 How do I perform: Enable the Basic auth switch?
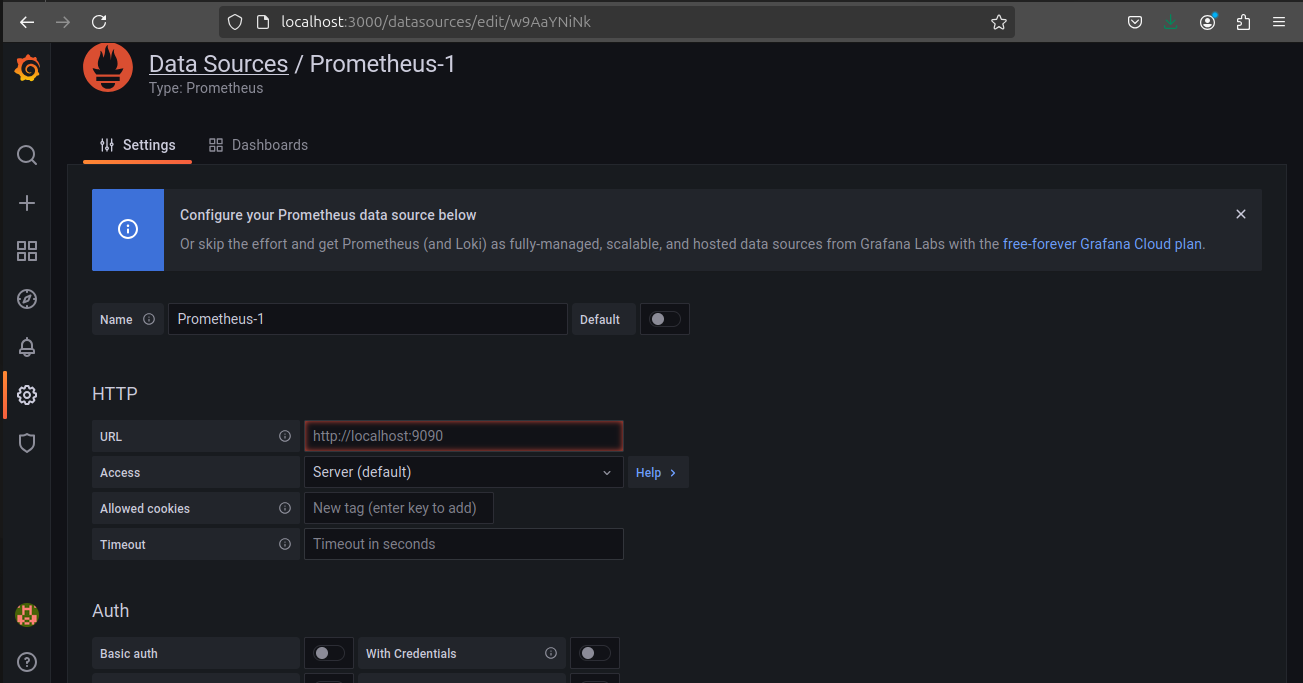[x=329, y=653]
